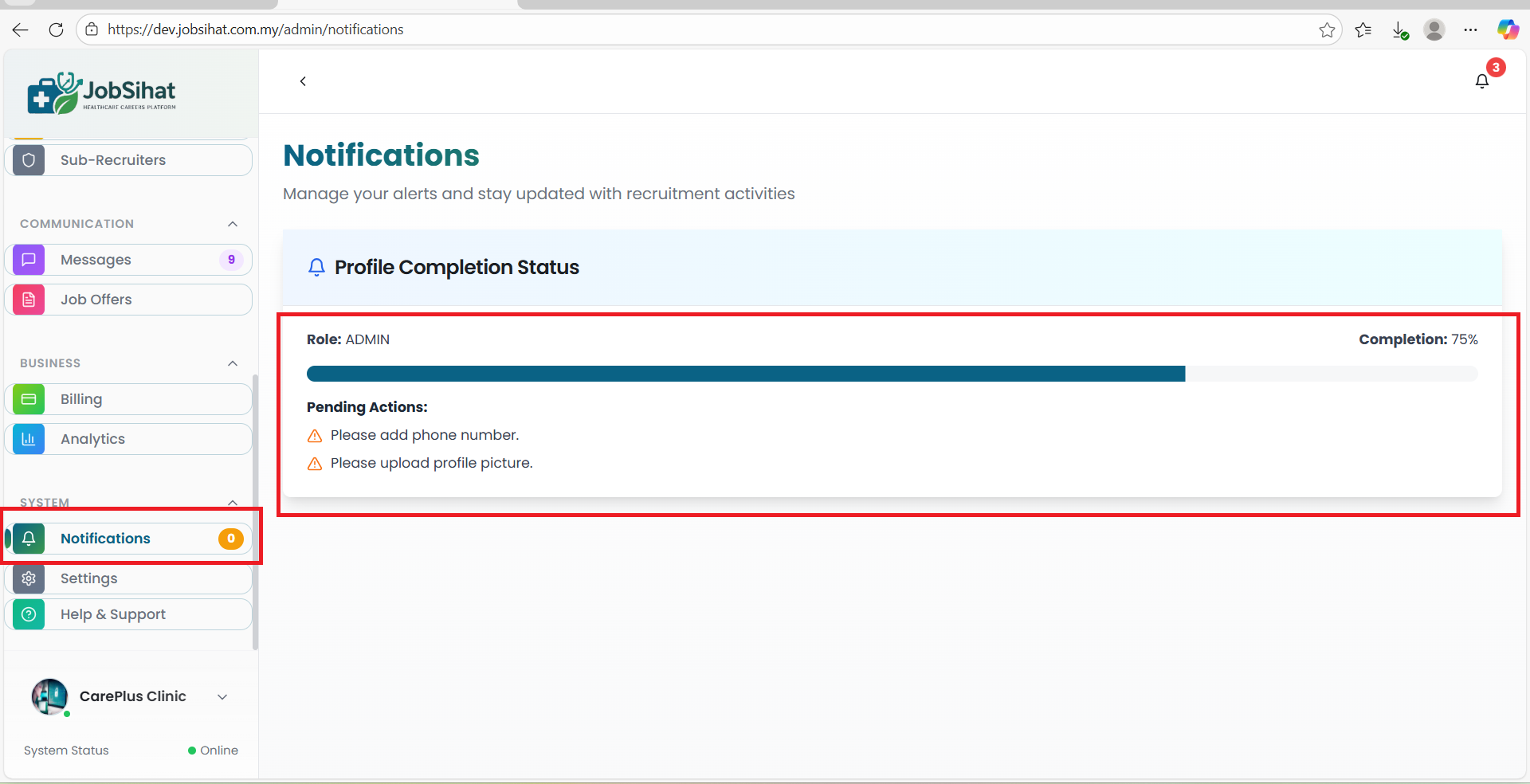The width and height of the screenshot is (1530, 784).
Task: Click the sidebar collapse back arrow
Action: coord(303,81)
